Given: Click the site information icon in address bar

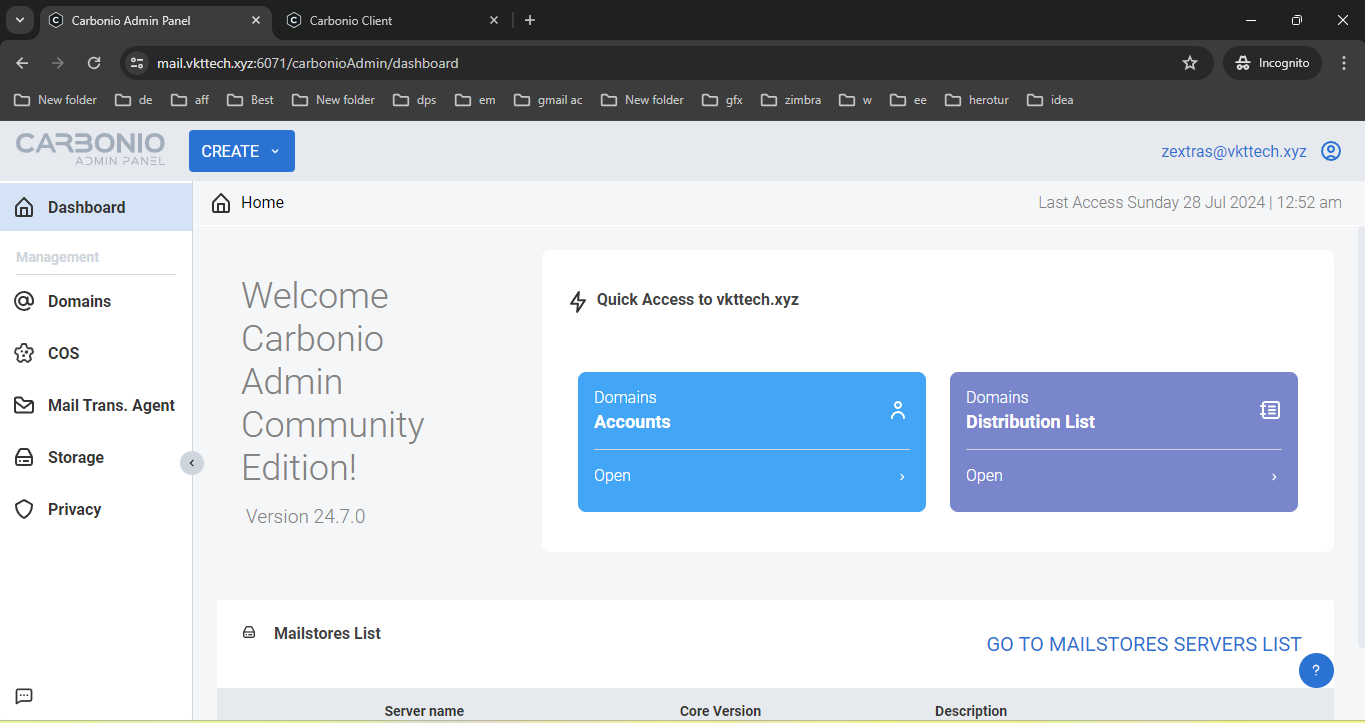Looking at the screenshot, I should click(x=138, y=63).
